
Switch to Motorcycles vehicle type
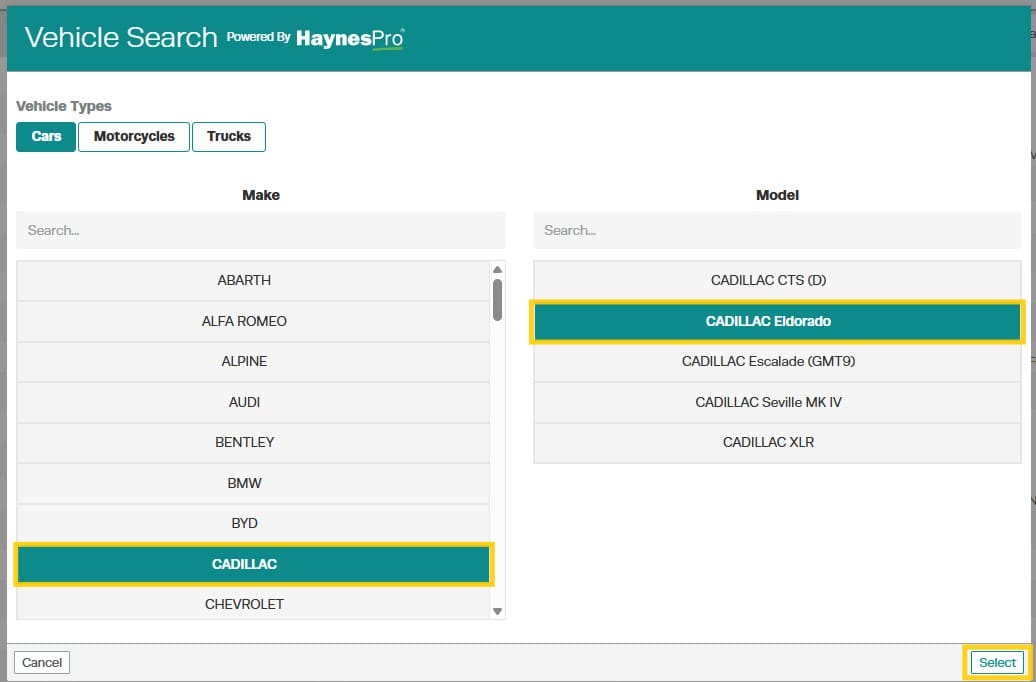pos(134,137)
